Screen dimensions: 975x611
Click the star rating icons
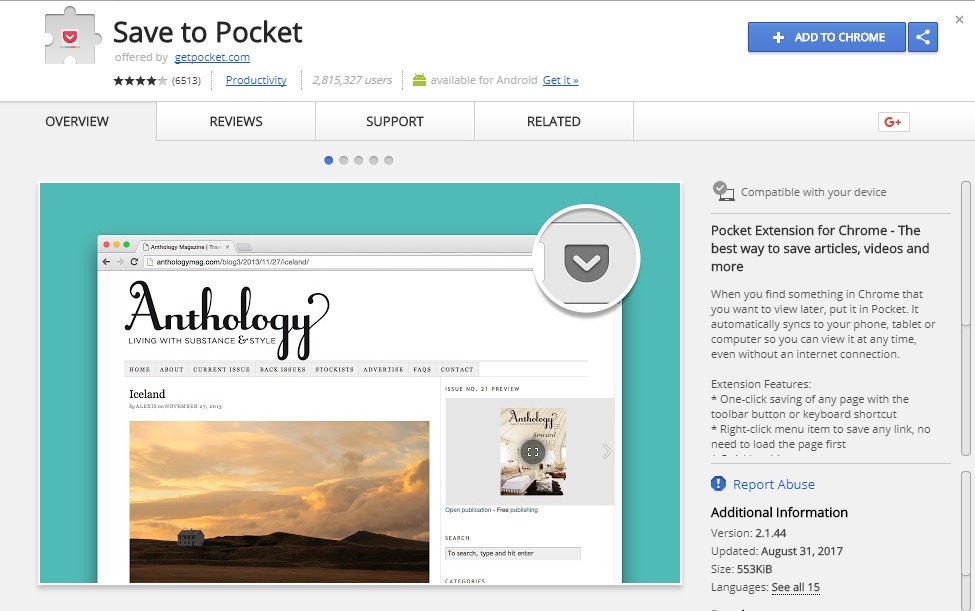tap(140, 80)
